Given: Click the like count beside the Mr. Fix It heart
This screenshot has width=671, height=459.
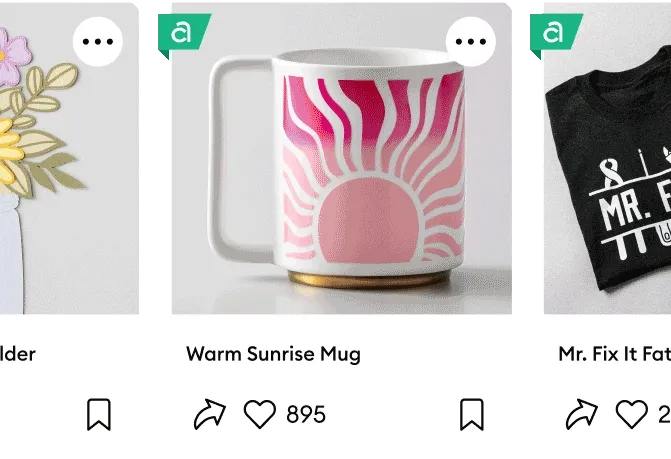Looking at the screenshot, I should (x=665, y=415).
